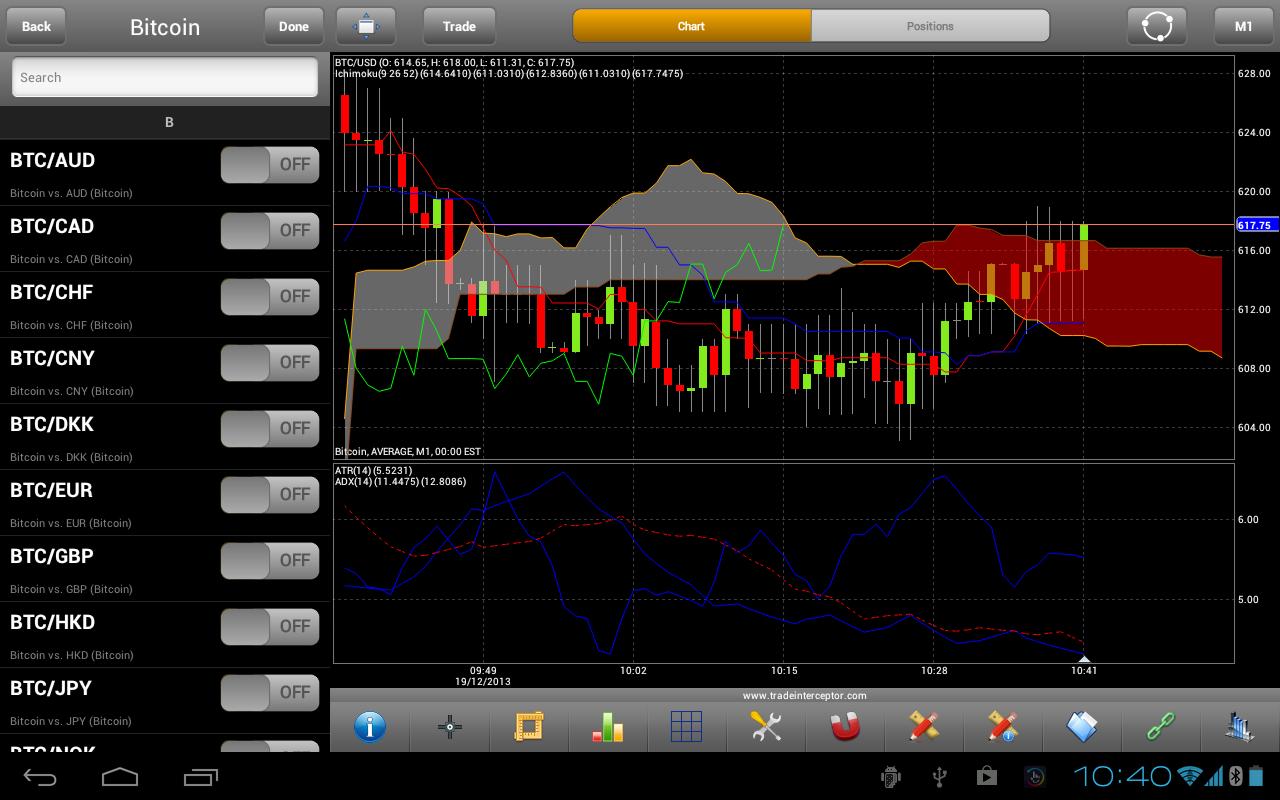Toggle the BTC/AUD switch on
1280x800 pixels.
click(x=270, y=165)
